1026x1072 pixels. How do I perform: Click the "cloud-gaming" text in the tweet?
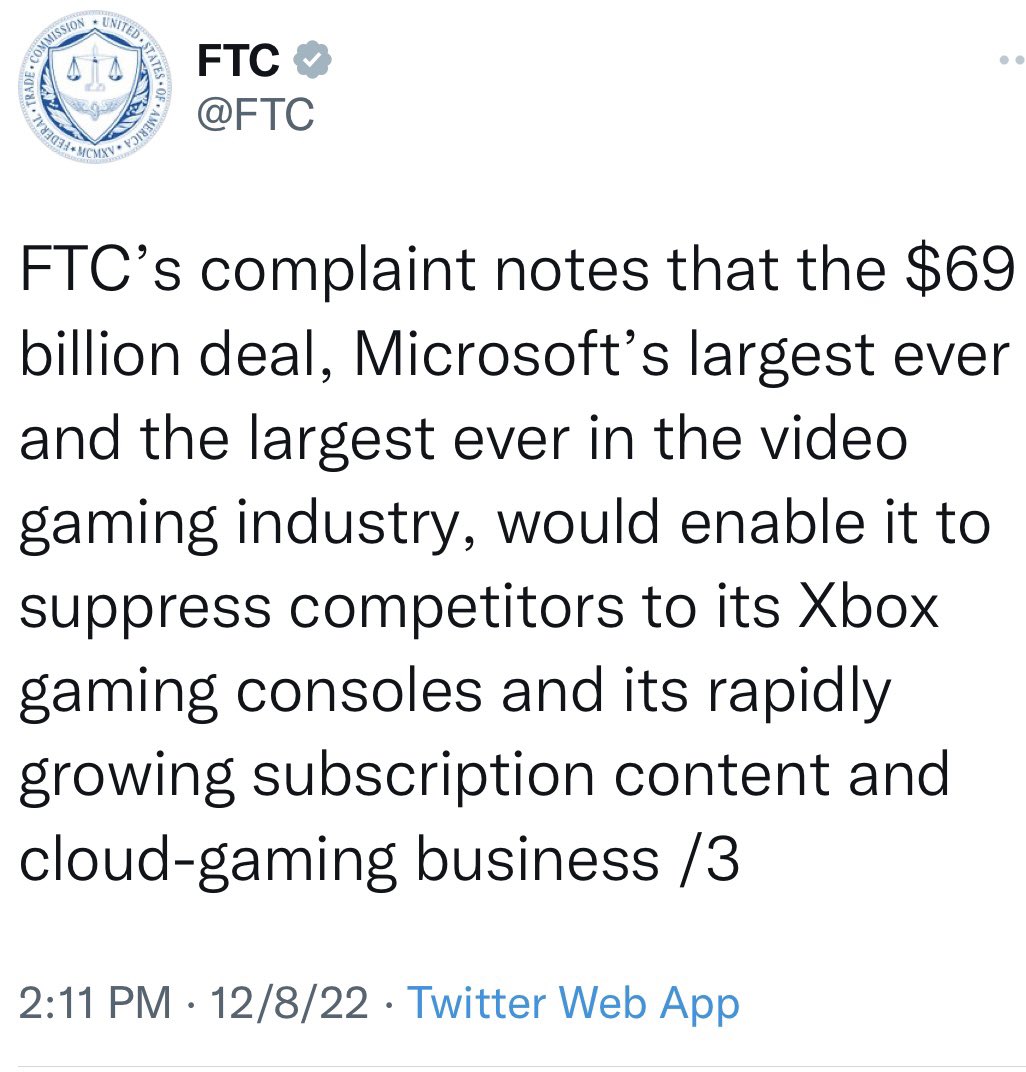208,861
